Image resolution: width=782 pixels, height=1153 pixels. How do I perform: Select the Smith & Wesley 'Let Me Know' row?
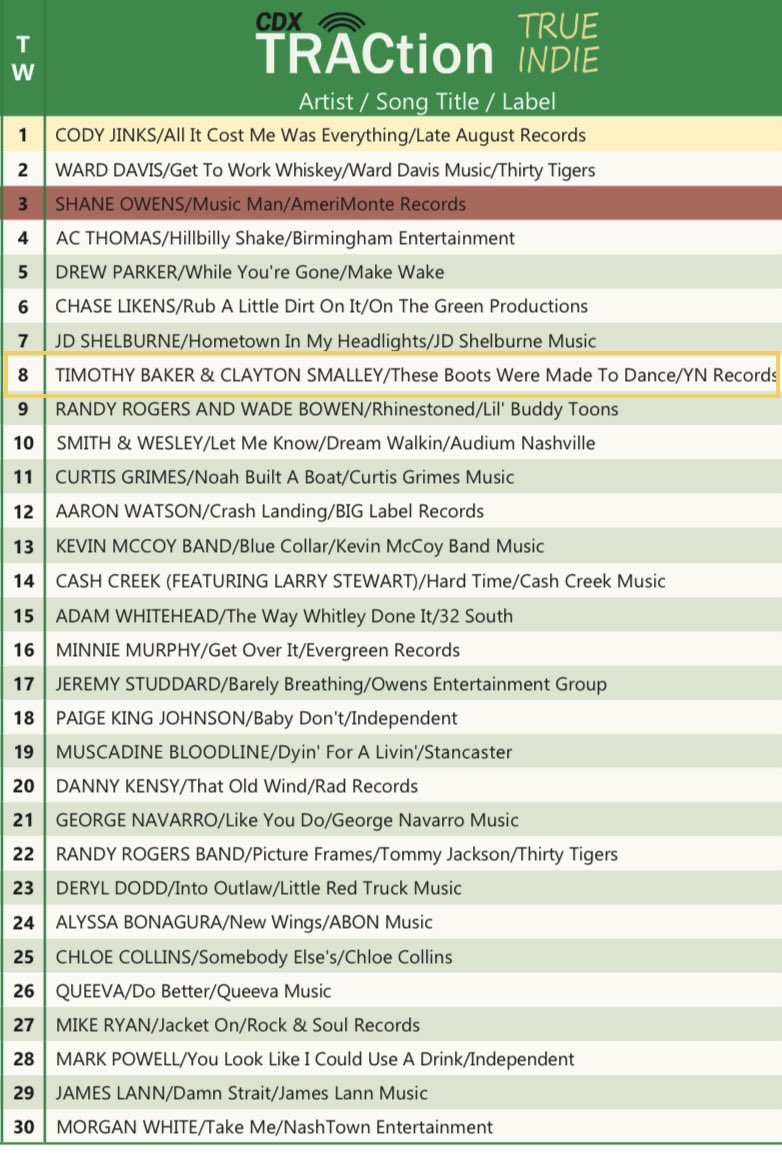coord(391,443)
